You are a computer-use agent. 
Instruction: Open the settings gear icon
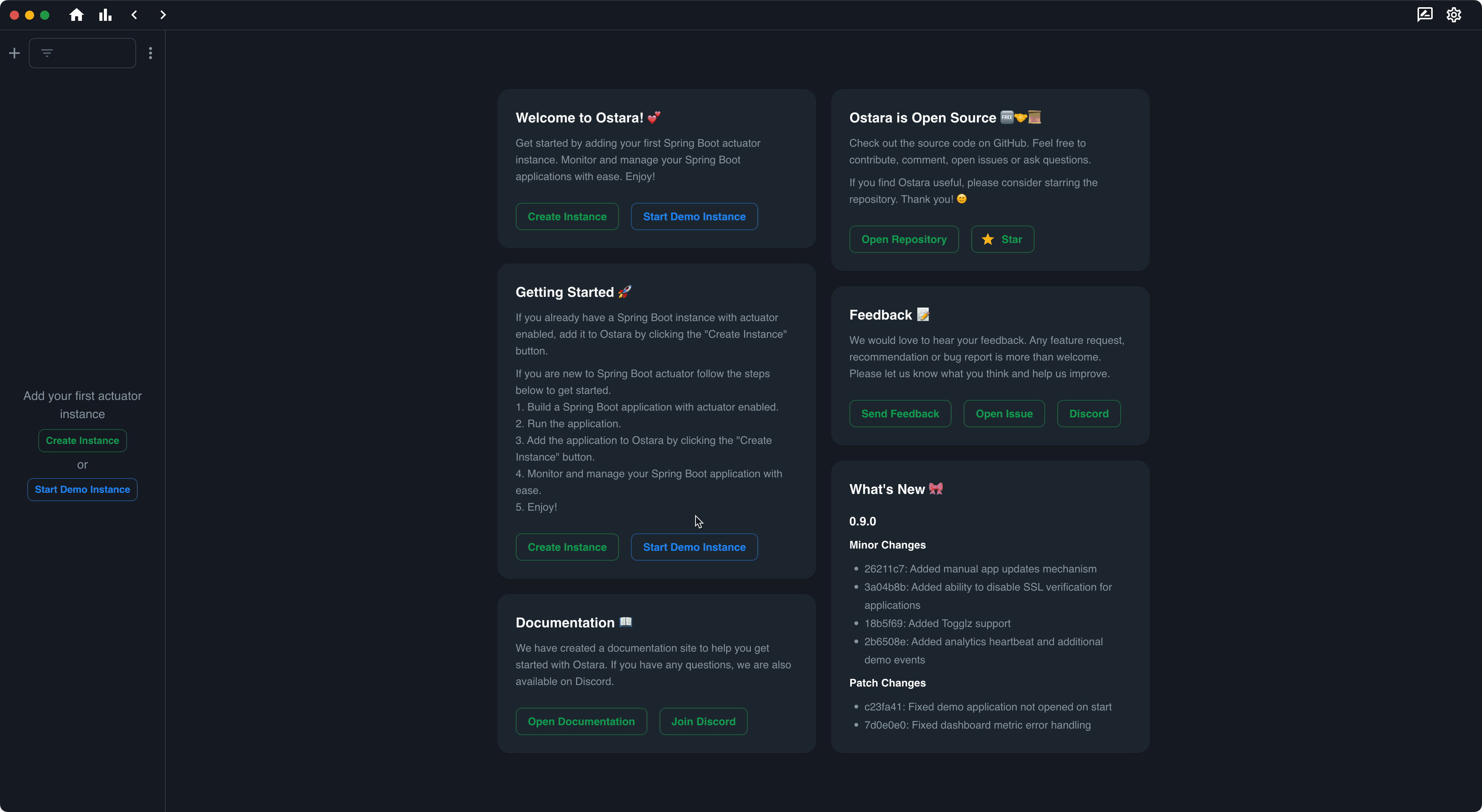pos(1454,14)
